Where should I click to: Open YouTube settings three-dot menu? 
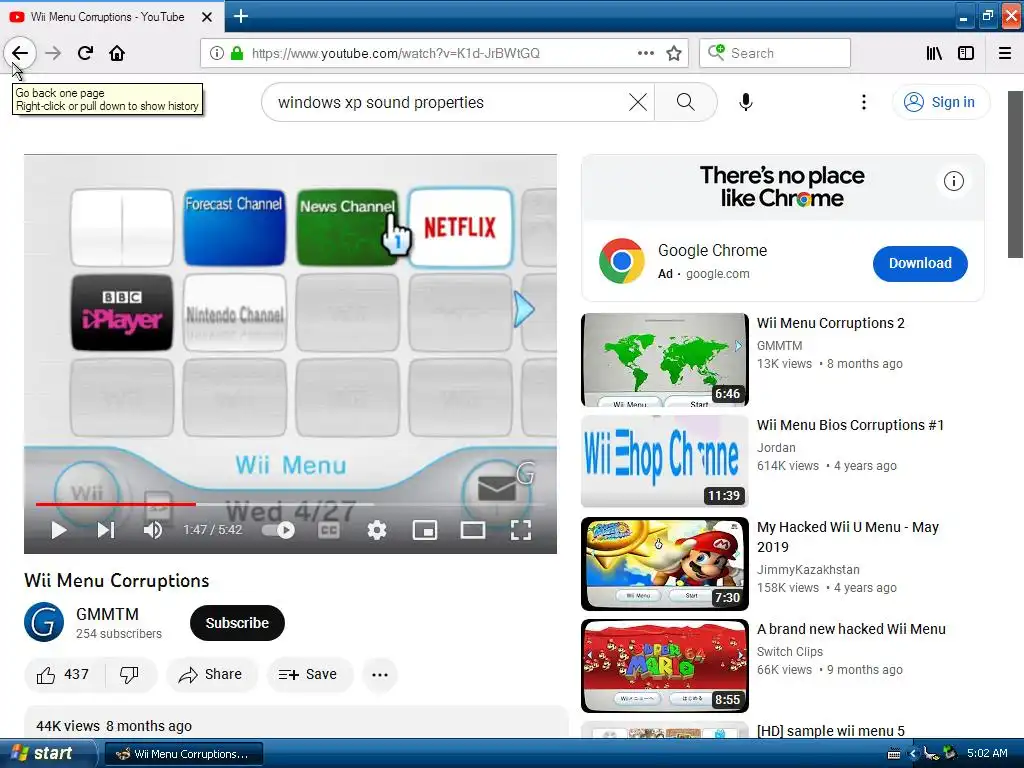click(863, 102)
